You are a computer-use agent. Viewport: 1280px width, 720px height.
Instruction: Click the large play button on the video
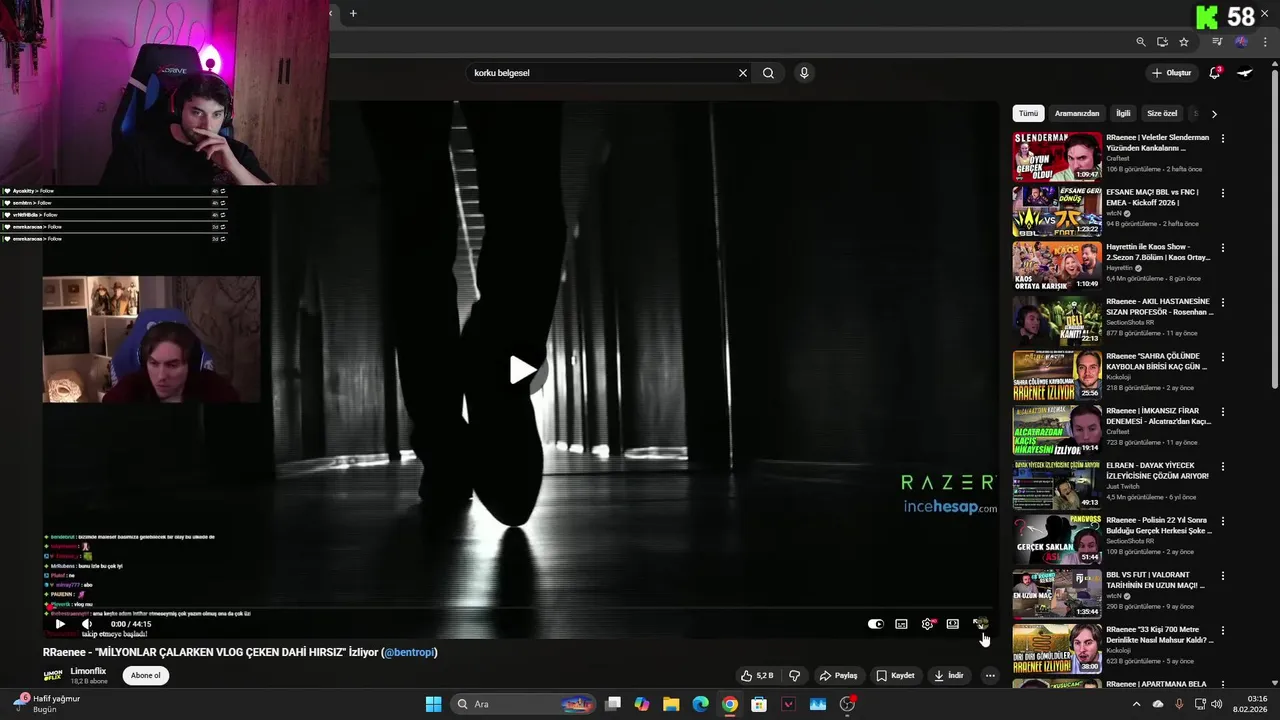click(522, 370)
